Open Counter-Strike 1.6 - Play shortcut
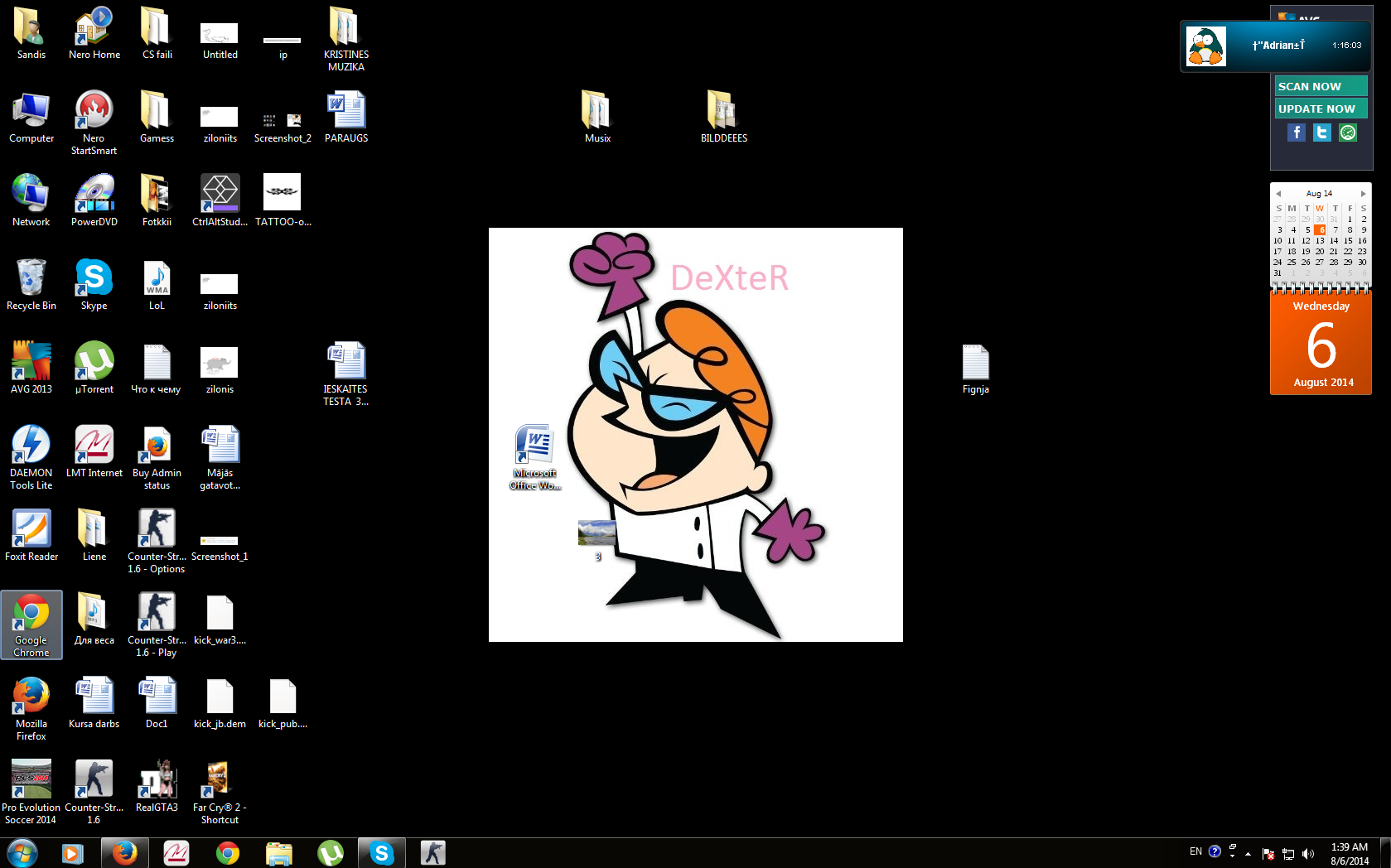 157,624
